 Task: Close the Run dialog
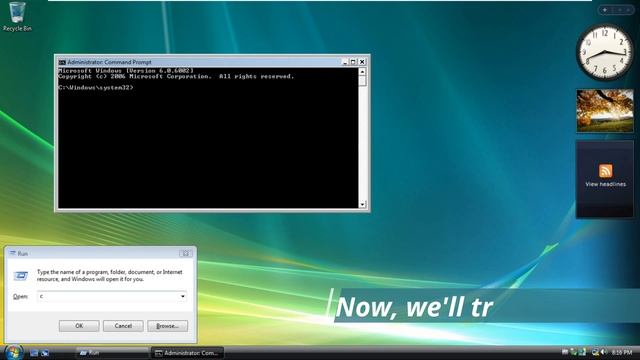click(x=185, y=253)
